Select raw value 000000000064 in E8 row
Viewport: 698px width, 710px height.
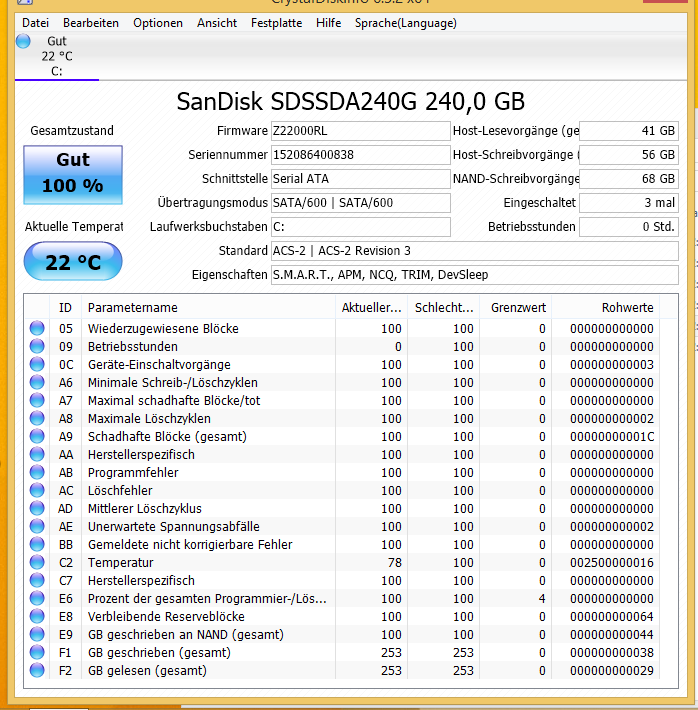click(611, 617)
